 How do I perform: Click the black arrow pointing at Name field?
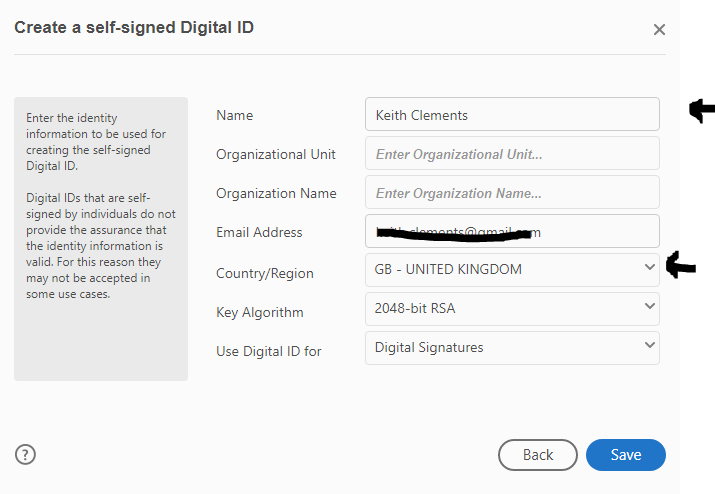701,110
